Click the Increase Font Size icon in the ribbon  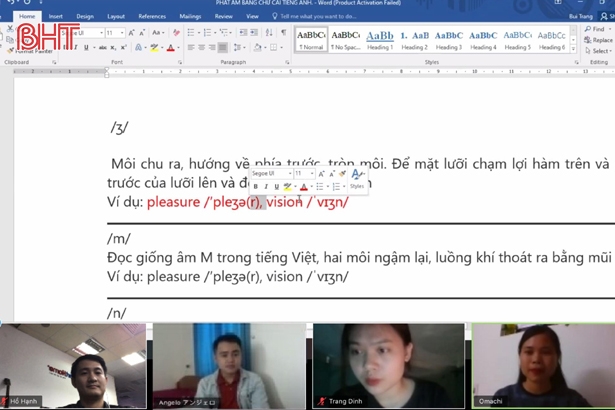pos(131,33)
